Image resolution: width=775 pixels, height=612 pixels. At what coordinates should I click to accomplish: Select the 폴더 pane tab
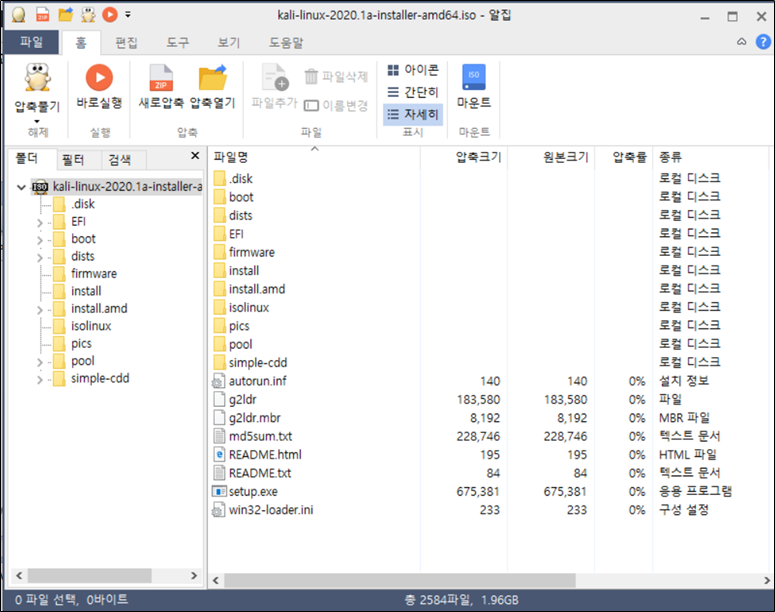(27, 159)
